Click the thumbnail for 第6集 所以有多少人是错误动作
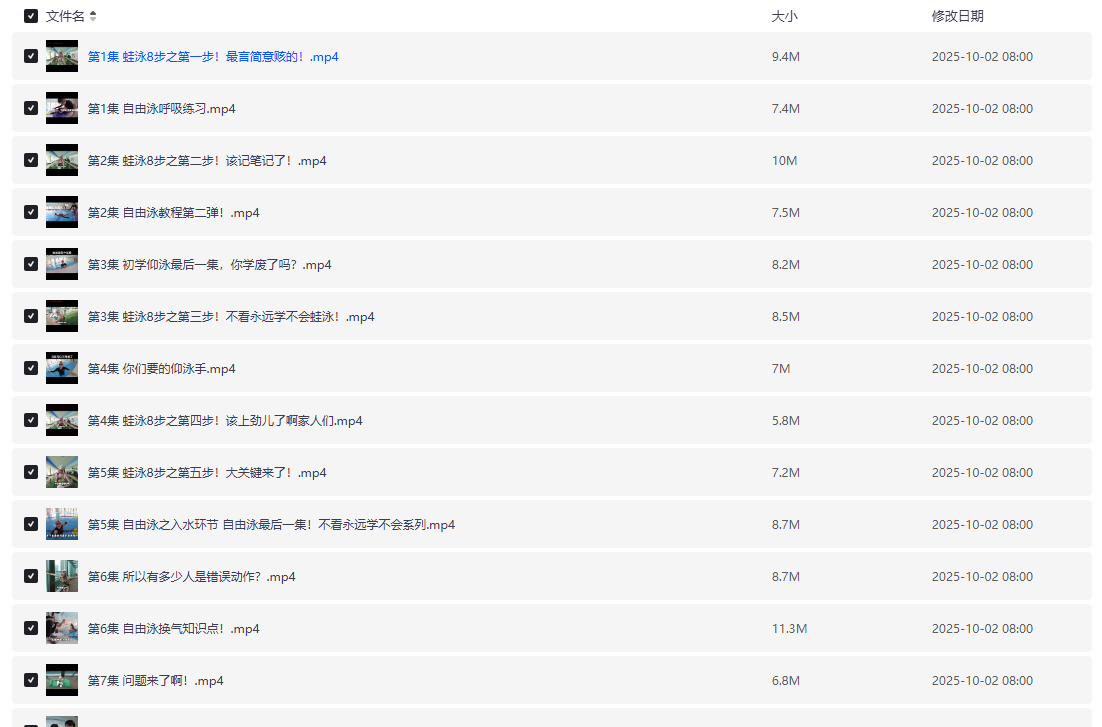1102x727 pixels. [x=62, y=576]
